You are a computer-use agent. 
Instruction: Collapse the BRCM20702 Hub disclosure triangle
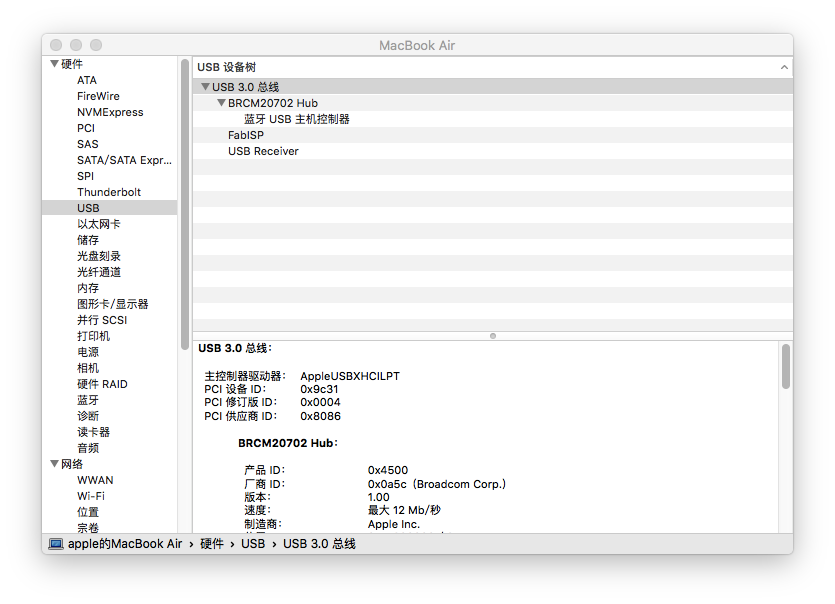[221, 103]
